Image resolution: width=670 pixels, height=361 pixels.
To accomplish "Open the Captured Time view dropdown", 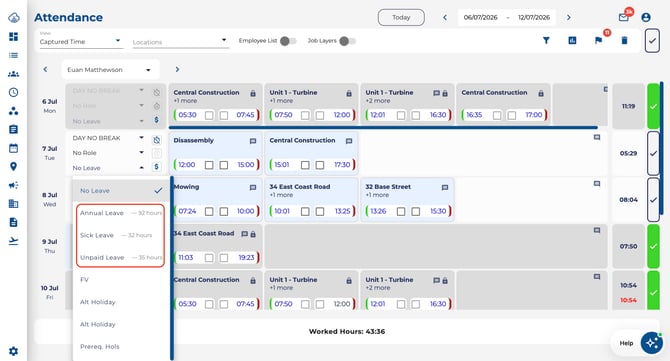I will (x=81, y=41).
